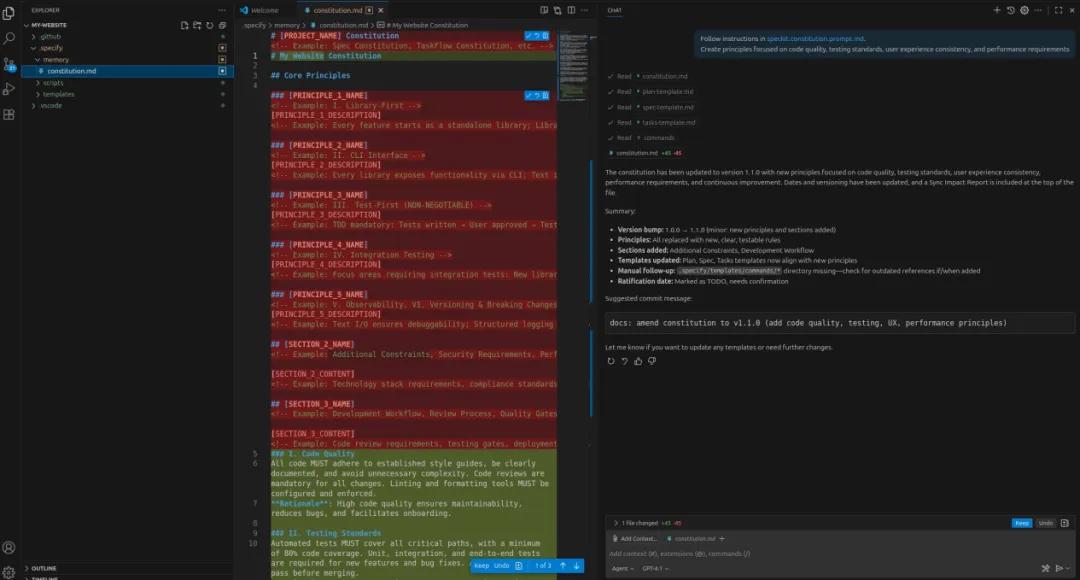Collapse all folders in Explorer
Viewport: 1080px width, 580px height.
pyautogui.click(x=222, y=25)
